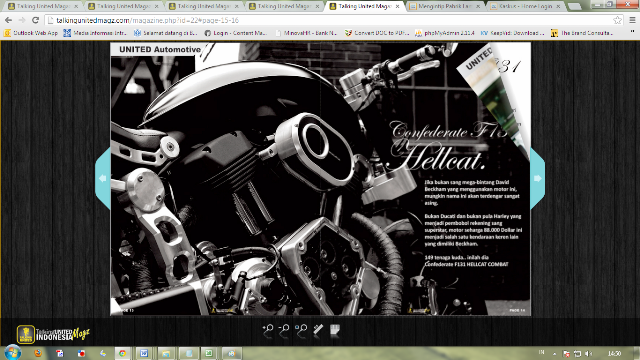
Task: Open Google Chrome taskbar icon
Action: pos(122,353)
